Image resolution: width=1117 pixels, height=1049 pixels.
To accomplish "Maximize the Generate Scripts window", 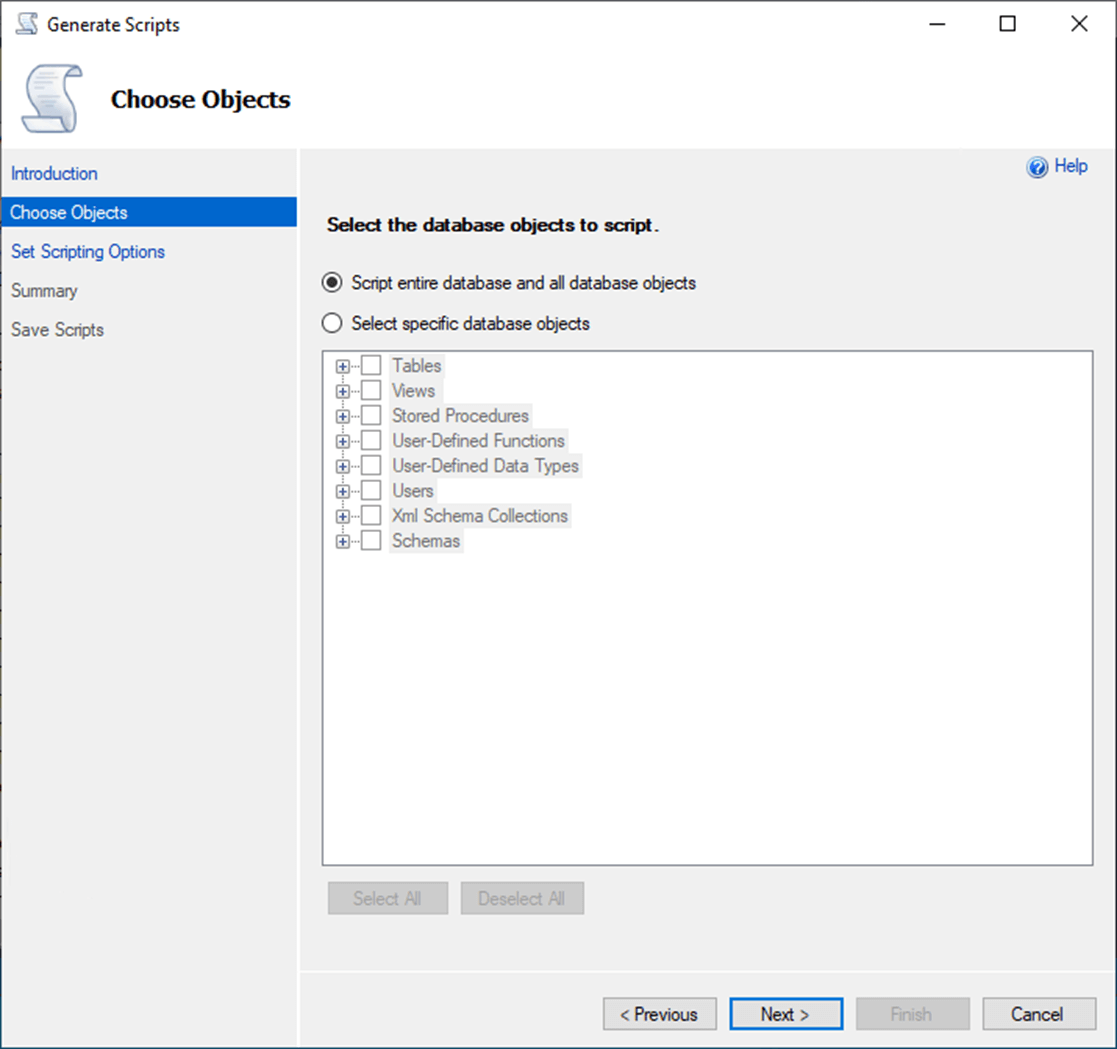I will [1007, 24].
